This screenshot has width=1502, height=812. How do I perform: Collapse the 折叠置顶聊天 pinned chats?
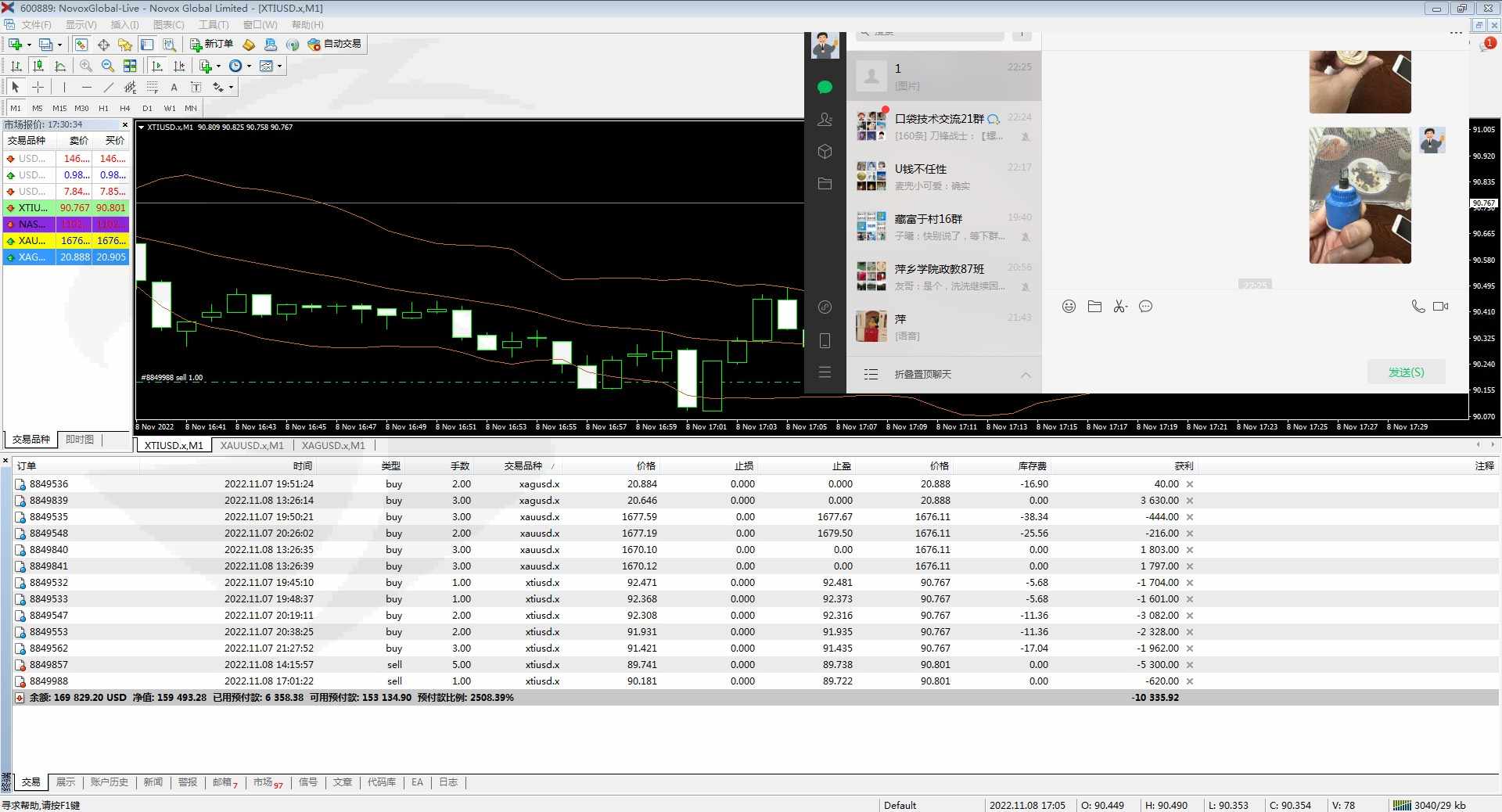tap(1025, 375)
